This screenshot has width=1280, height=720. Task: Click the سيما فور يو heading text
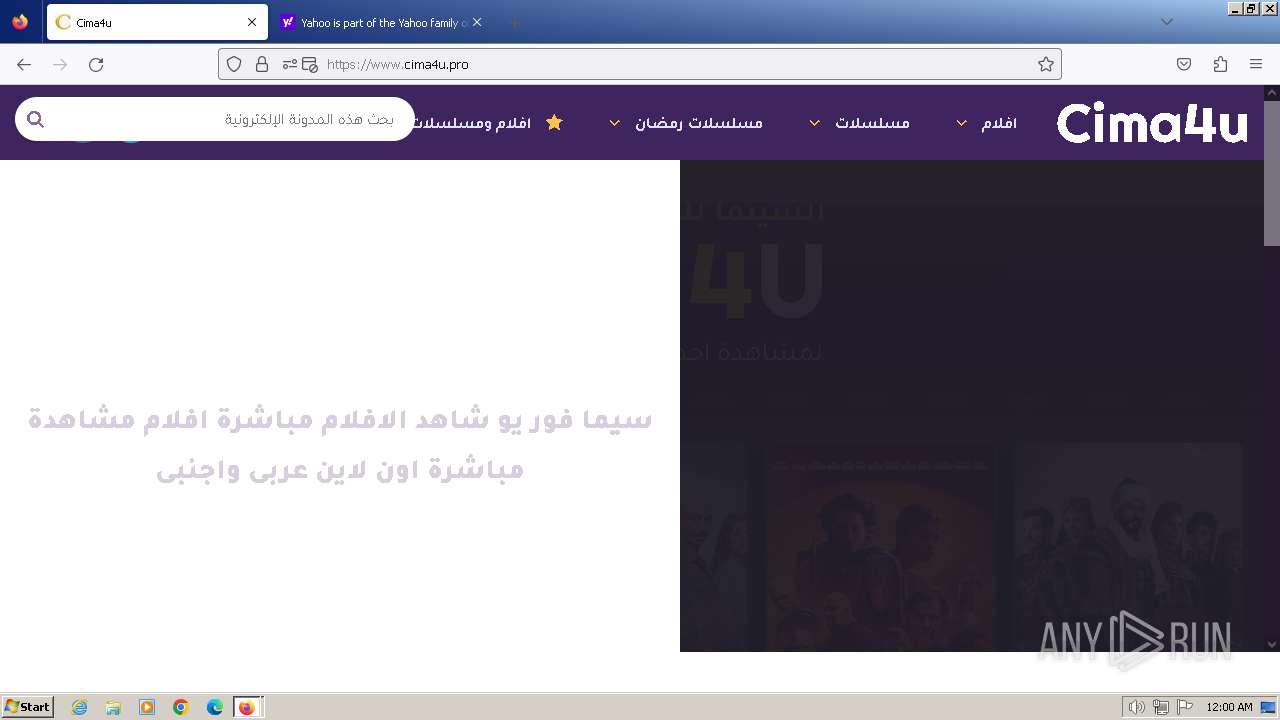tap(340, 444)
